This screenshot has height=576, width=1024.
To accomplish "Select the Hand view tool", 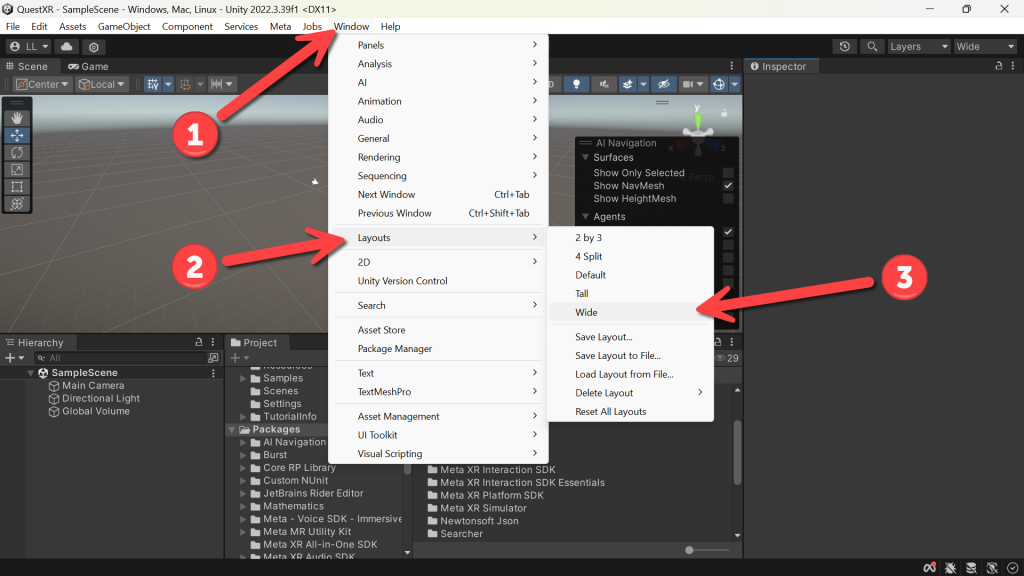I will coord(17,118).
